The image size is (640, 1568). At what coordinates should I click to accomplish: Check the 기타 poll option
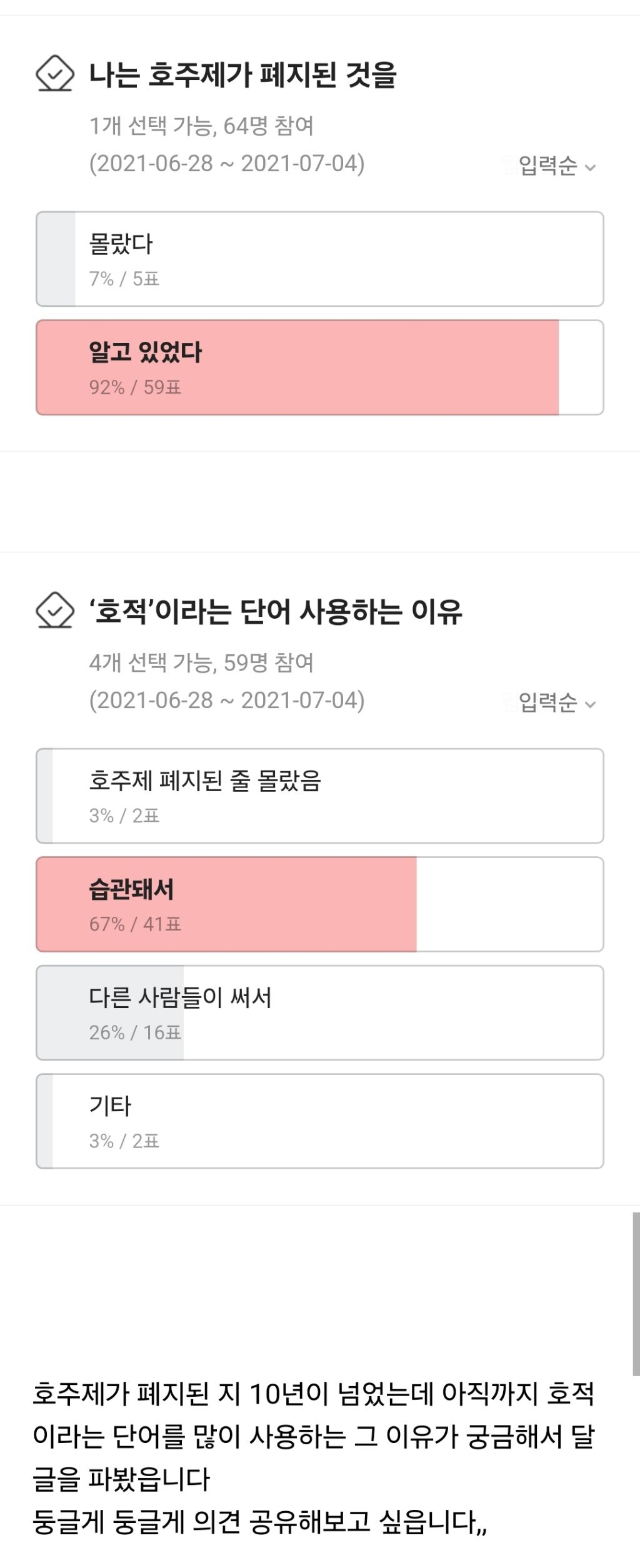pos(319,1121)
